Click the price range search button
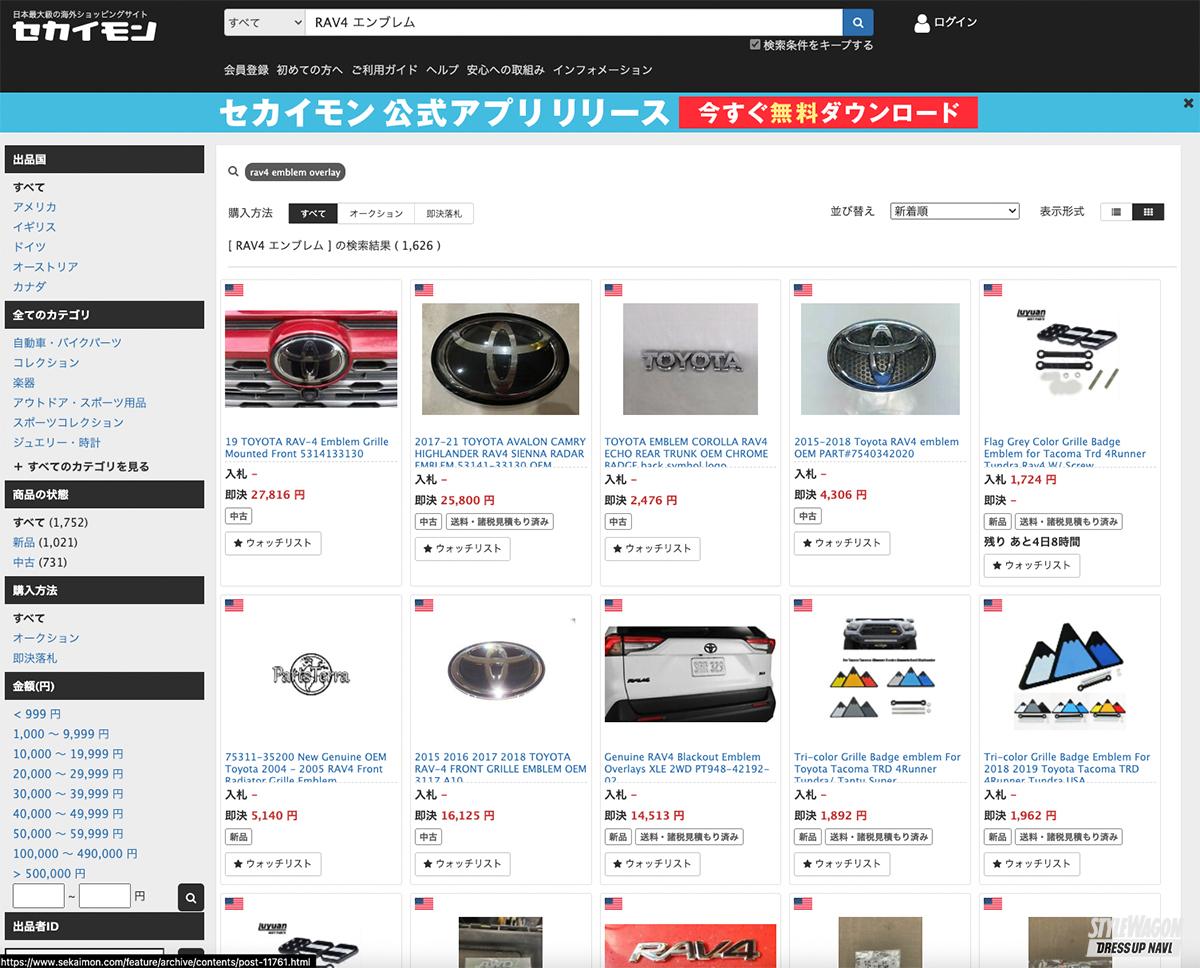 [191, 897]
